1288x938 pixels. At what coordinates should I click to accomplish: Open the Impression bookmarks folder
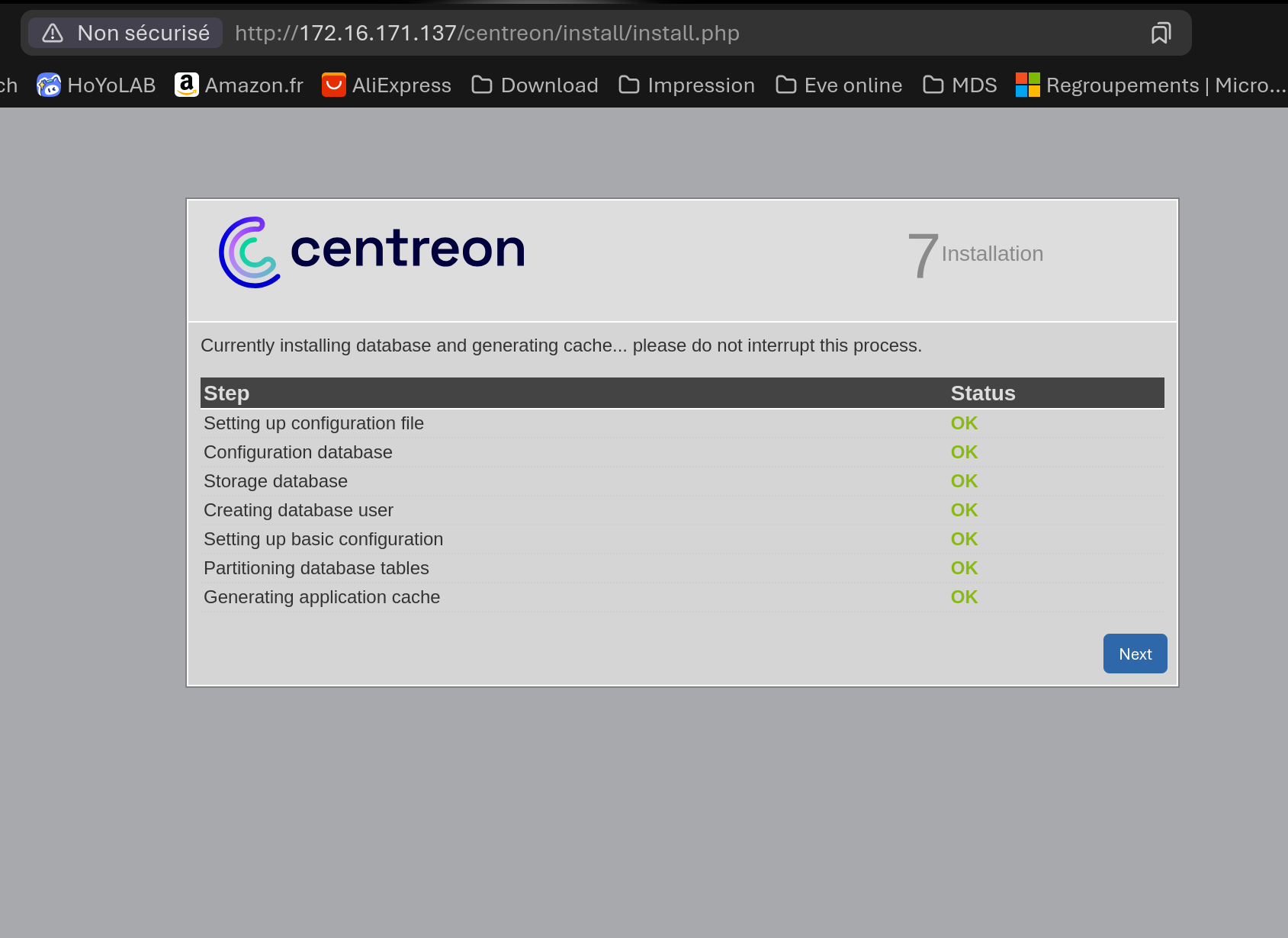pos(686,85)
